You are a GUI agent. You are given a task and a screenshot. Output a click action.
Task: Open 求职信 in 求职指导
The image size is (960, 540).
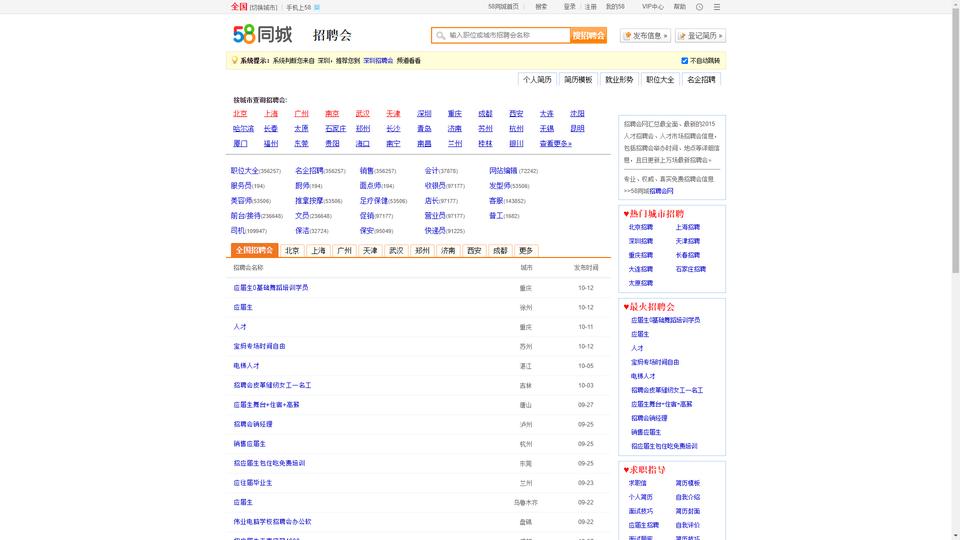pos(637,484)
